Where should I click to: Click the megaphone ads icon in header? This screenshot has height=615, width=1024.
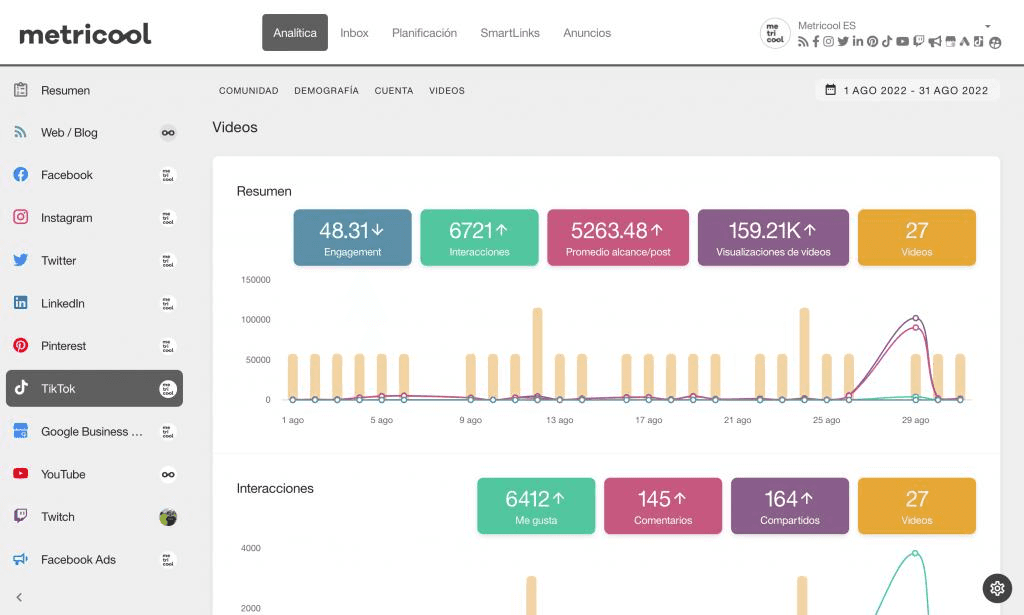point(935,42)
